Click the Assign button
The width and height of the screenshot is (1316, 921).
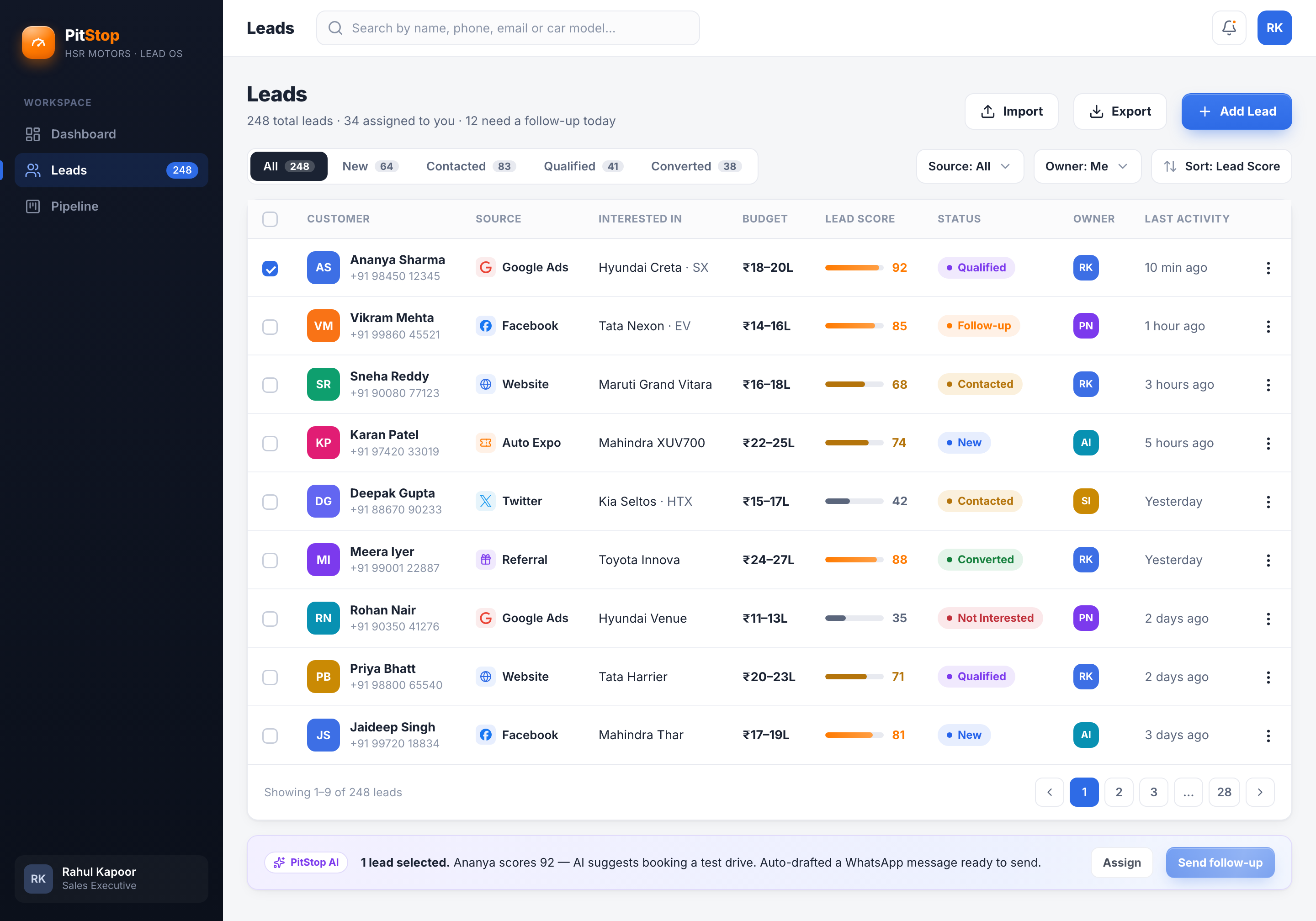[x=1122, y=863]
